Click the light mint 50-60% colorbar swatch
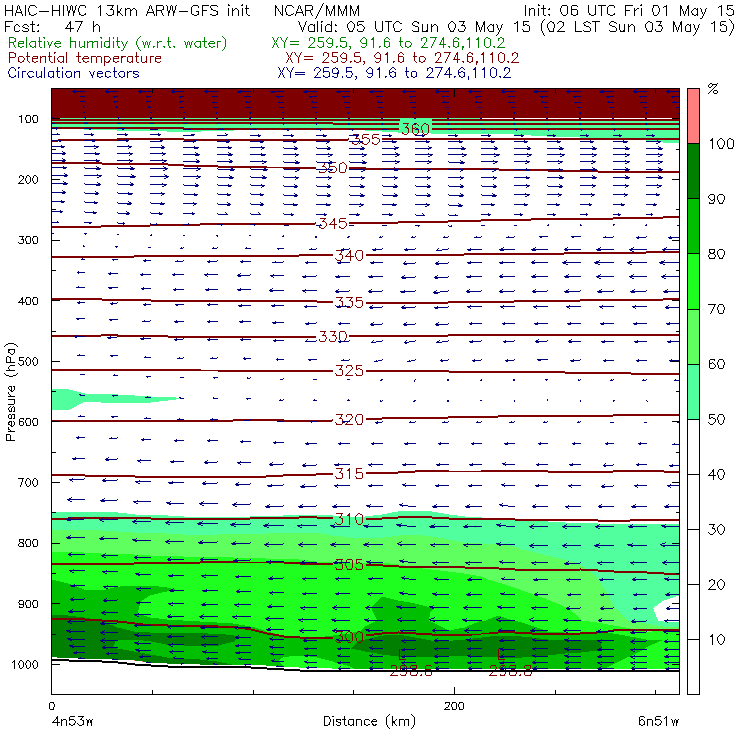Screen dimensions: 740x740 pos(693,392)
